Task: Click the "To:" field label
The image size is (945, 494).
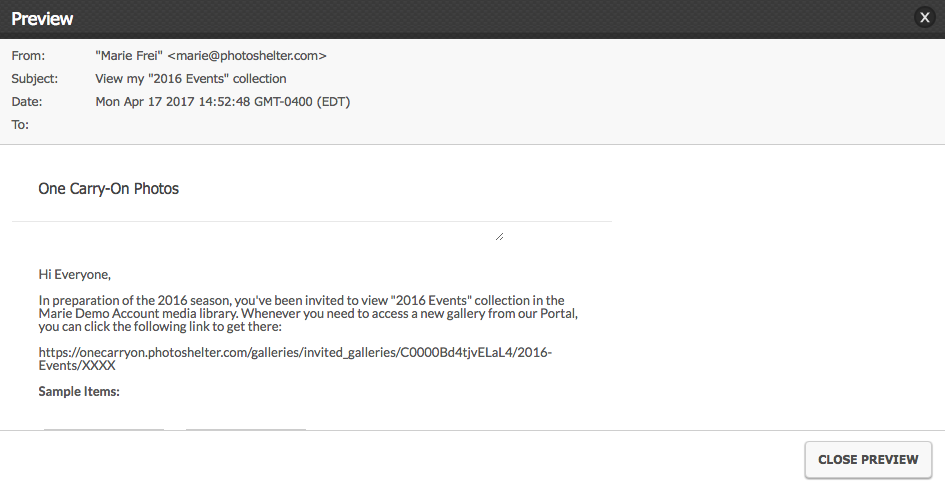Action: click(20, 125)
